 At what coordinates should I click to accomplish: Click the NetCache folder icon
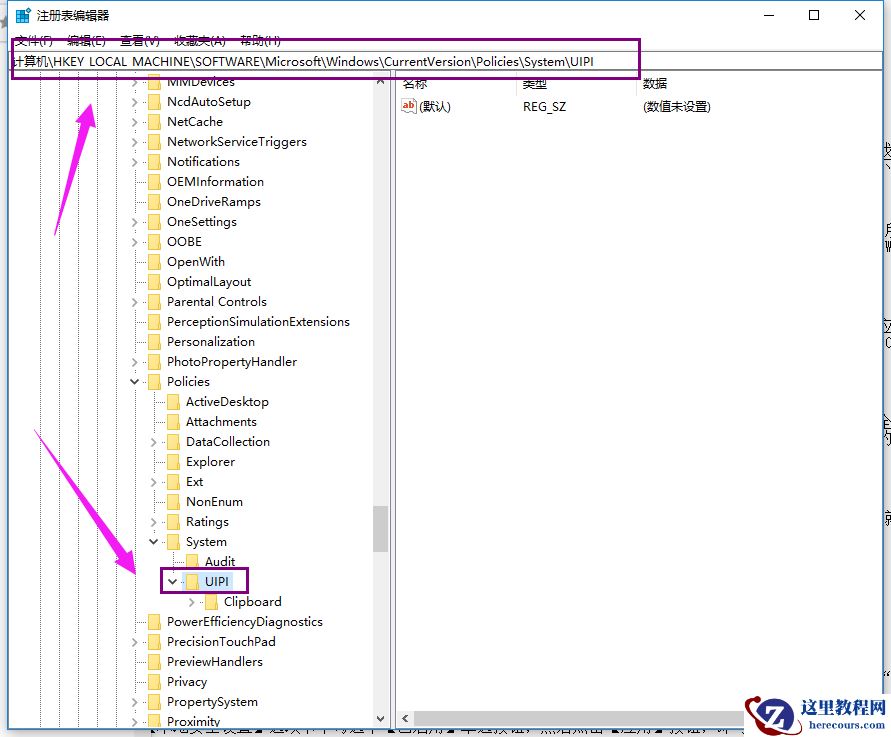click(x=155, y=121)
